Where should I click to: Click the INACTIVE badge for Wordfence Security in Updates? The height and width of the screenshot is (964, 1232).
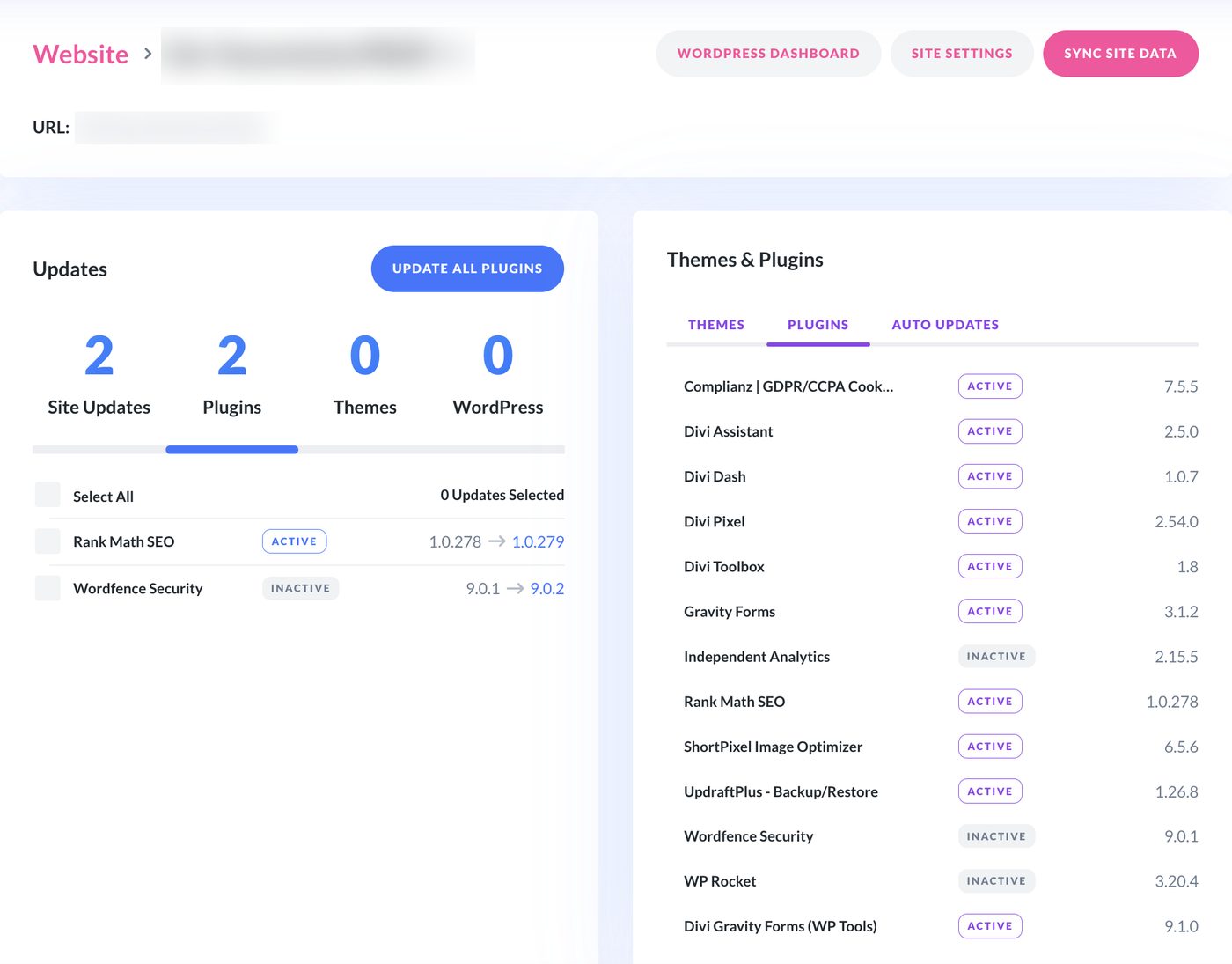[300, 588]
